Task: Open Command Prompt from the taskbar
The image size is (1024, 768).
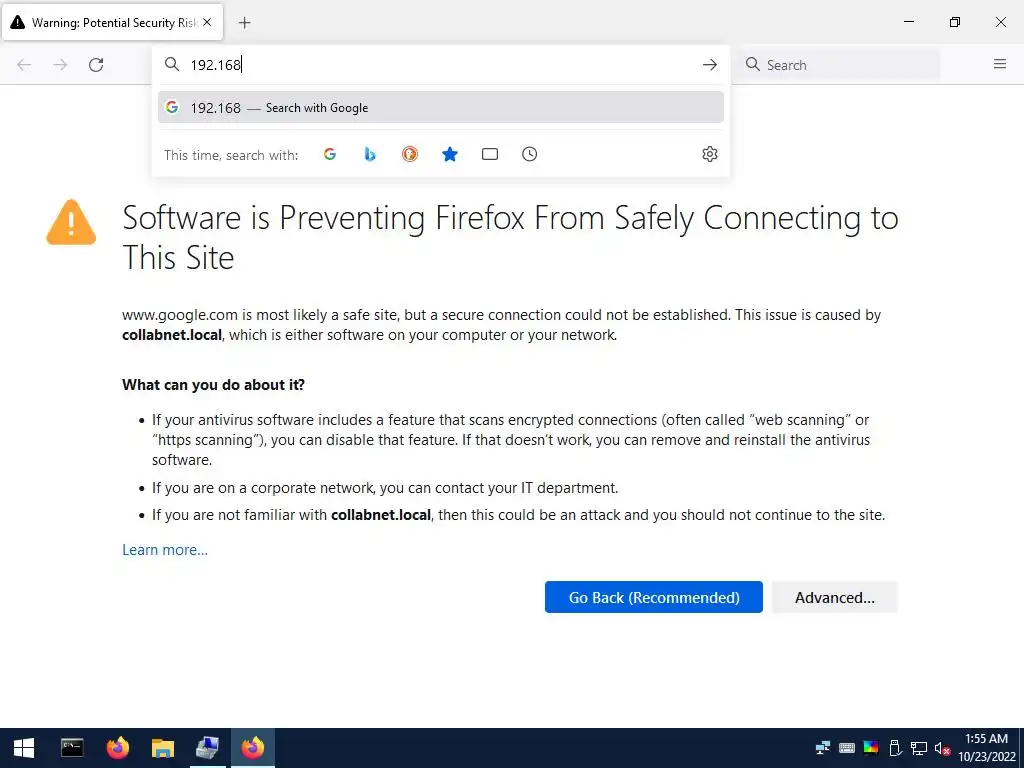Action: click(72, 747)
